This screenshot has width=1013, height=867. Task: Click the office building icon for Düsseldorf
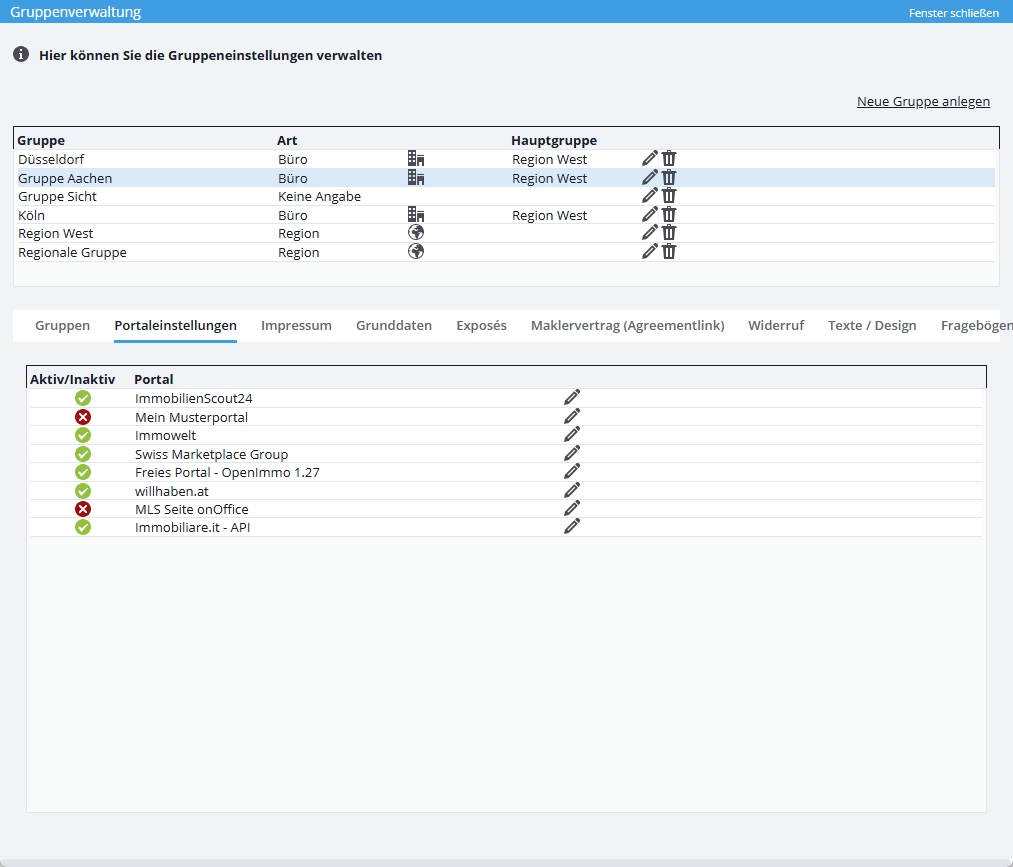click(416, 158)
